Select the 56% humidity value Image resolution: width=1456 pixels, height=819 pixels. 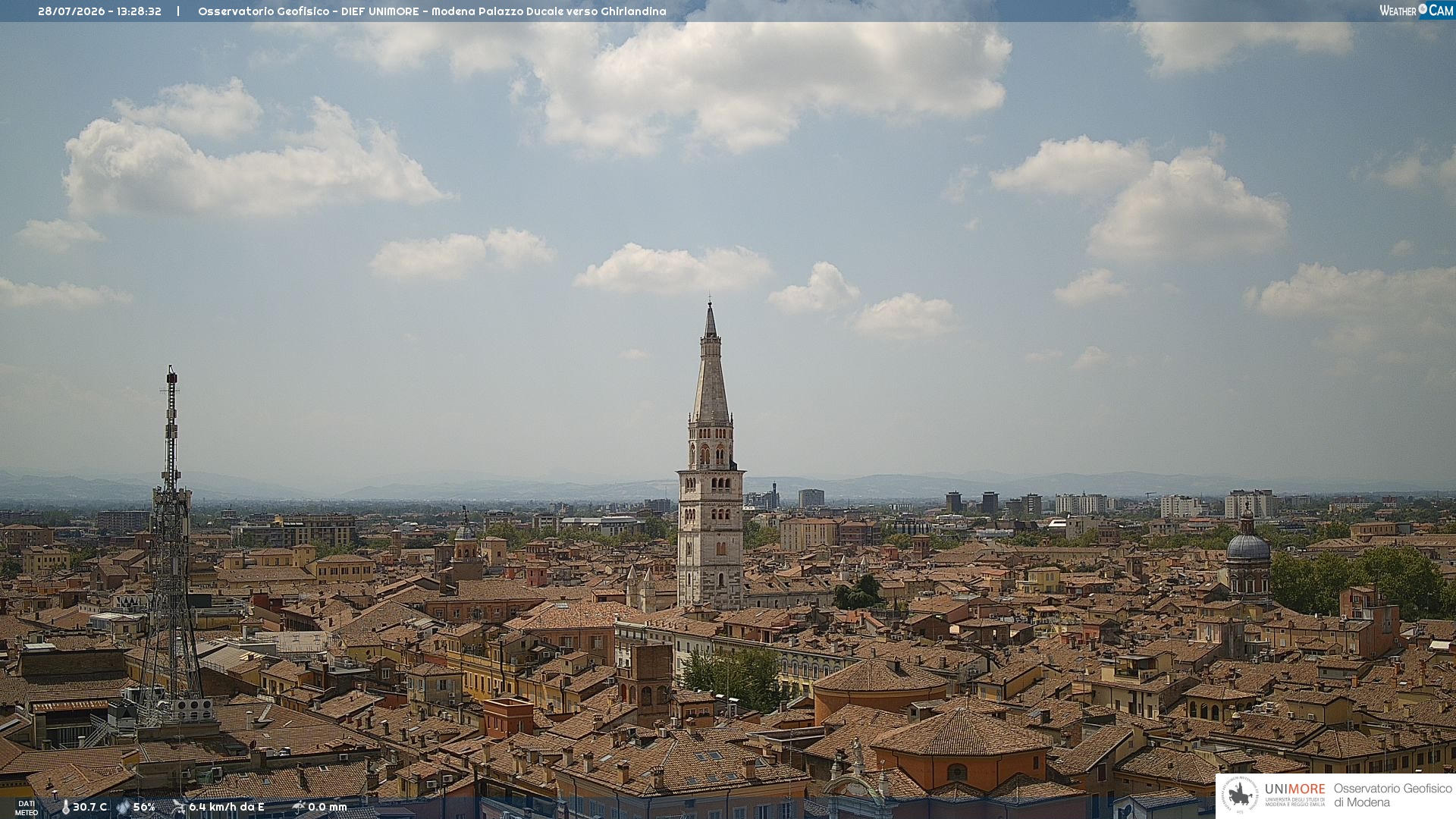pos(144,807)
